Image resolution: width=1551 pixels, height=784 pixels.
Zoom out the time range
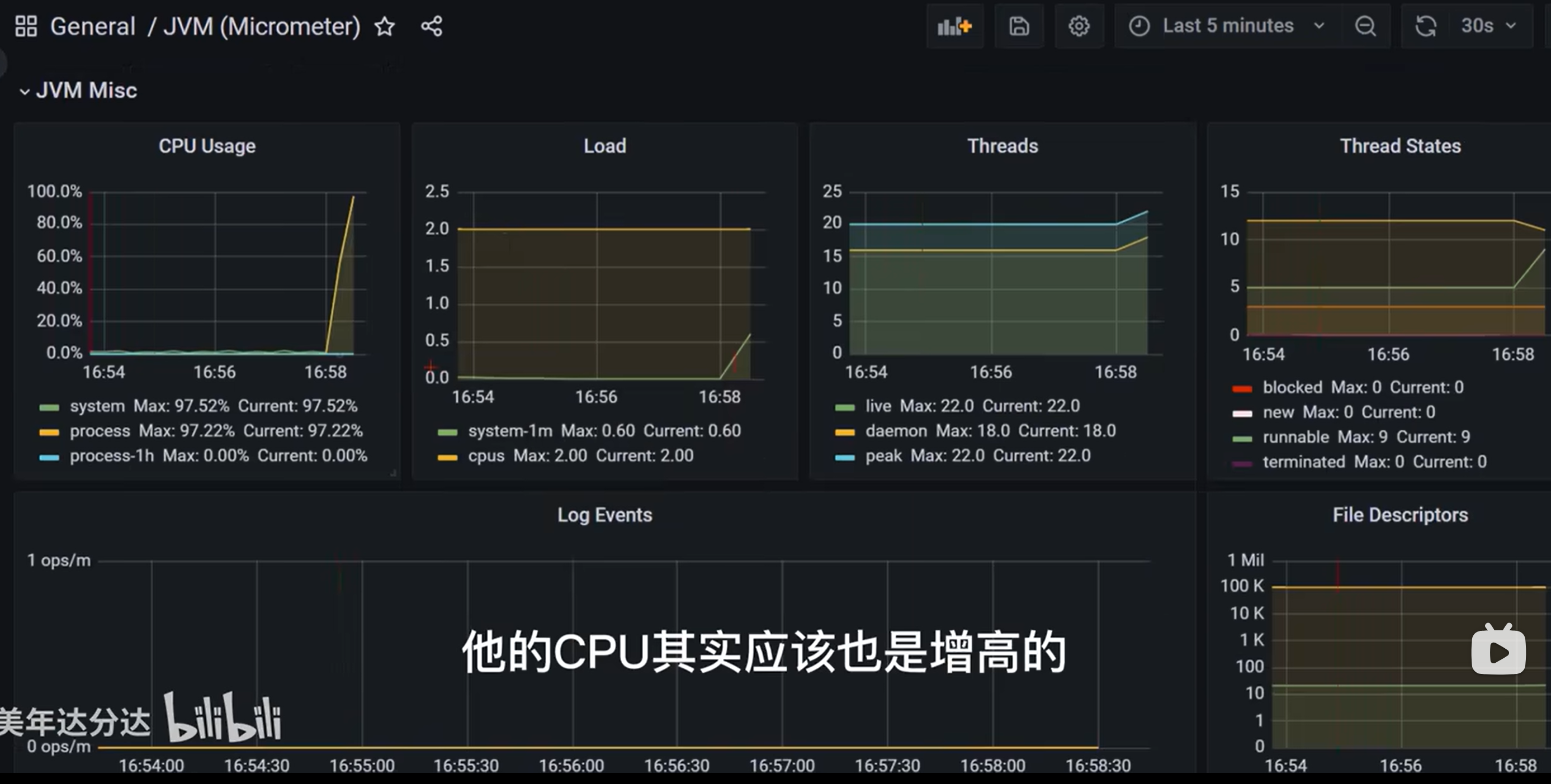pos(1365,26)
